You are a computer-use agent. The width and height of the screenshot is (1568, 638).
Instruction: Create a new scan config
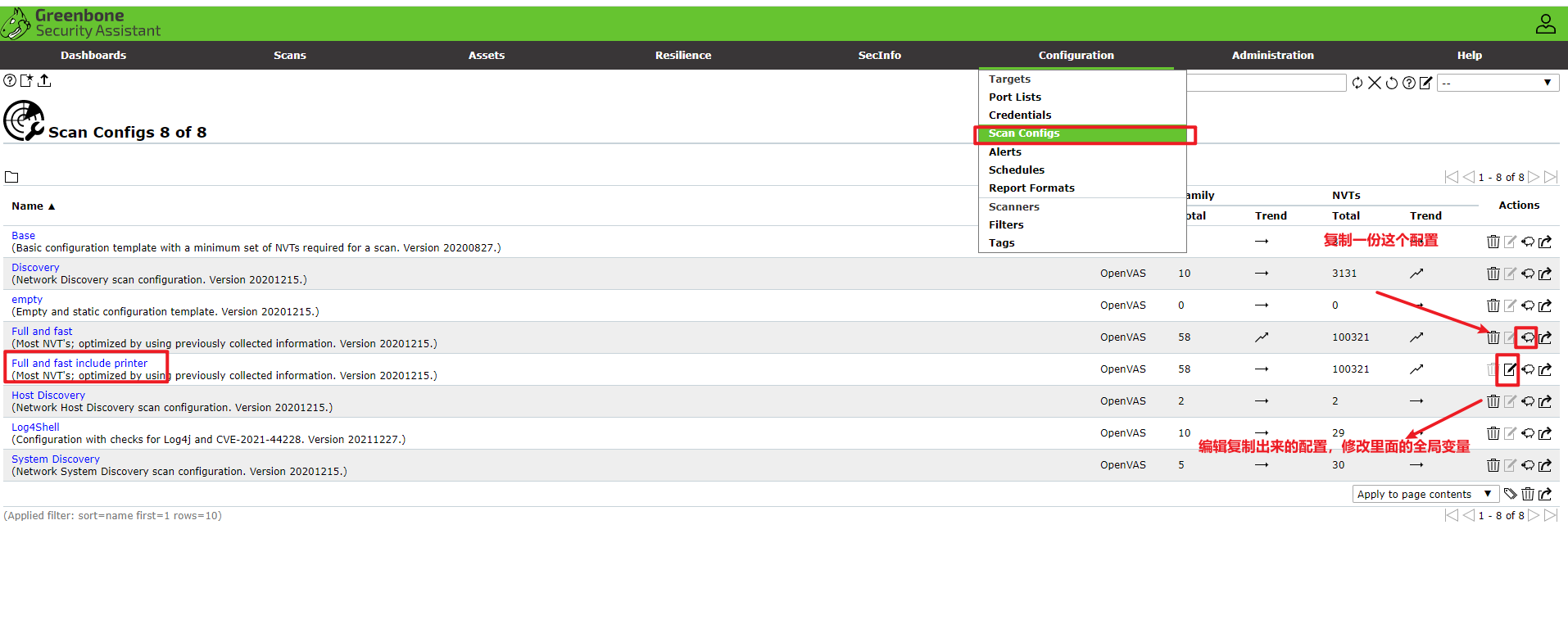pos(27,80)
